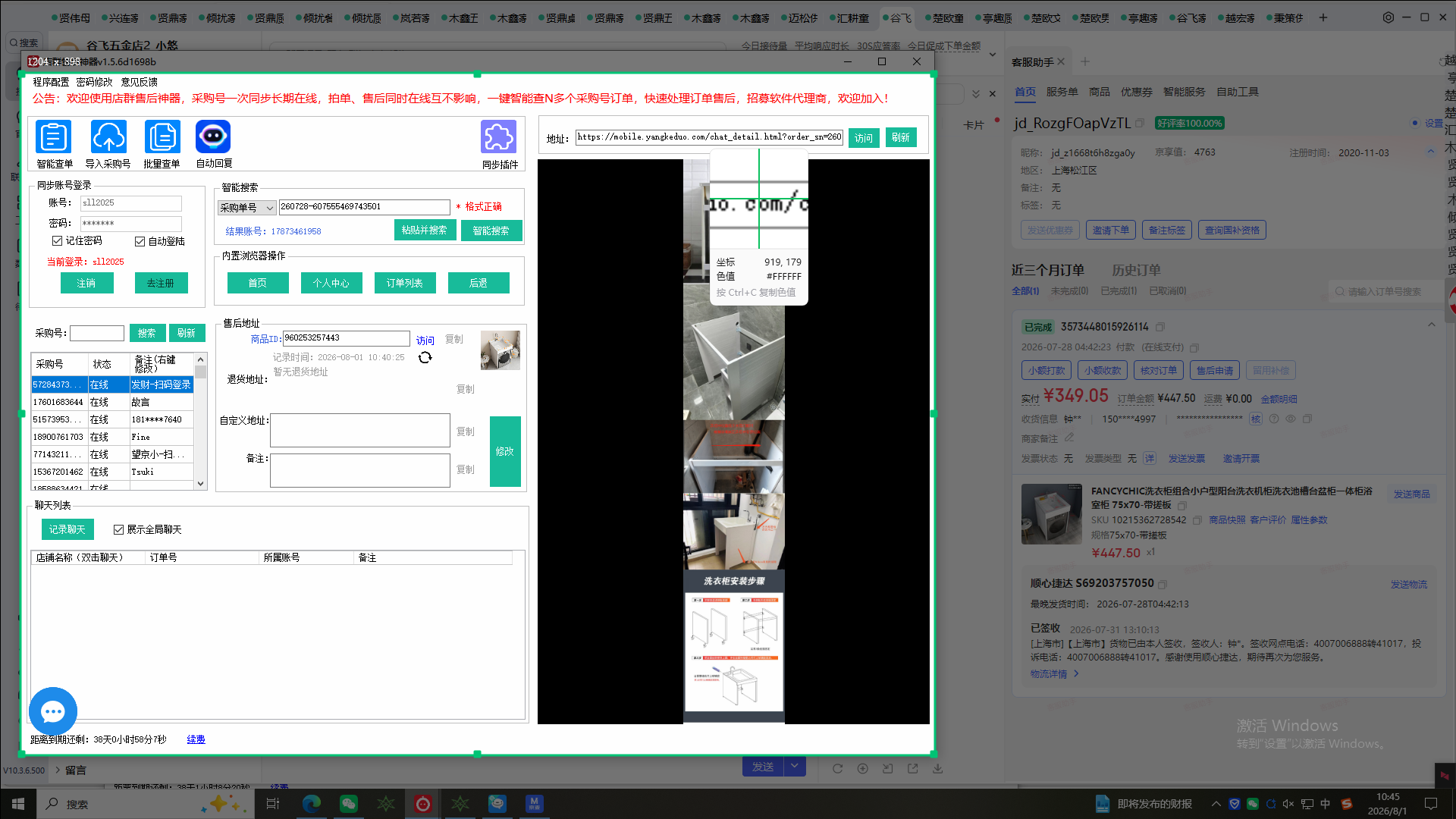Screen dimensions: 1456x819
Task: Click the 详 icon beside 发票类型
Action: pos(1150,458)
